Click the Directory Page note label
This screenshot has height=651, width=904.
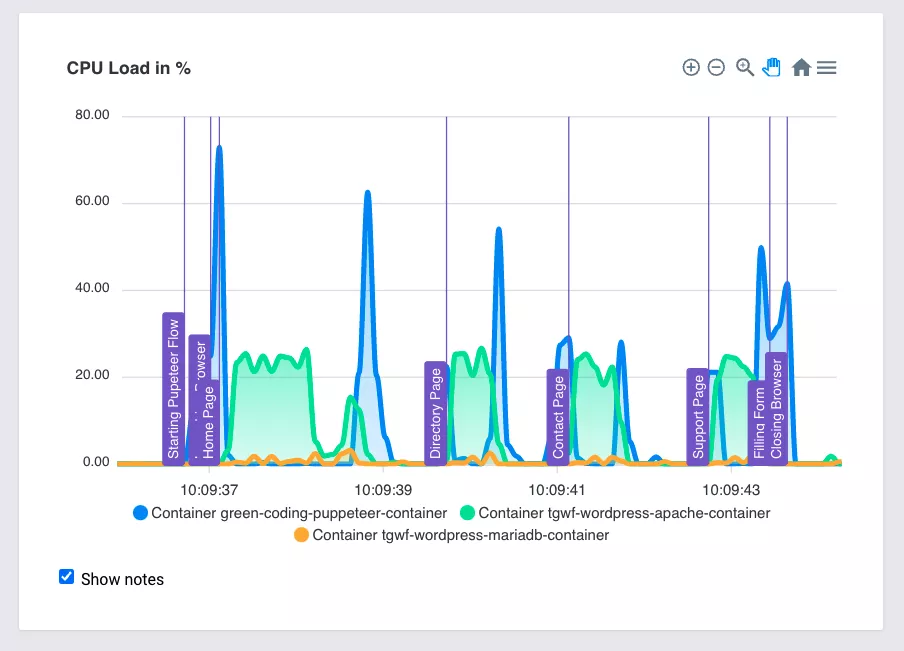click(435, 413)
